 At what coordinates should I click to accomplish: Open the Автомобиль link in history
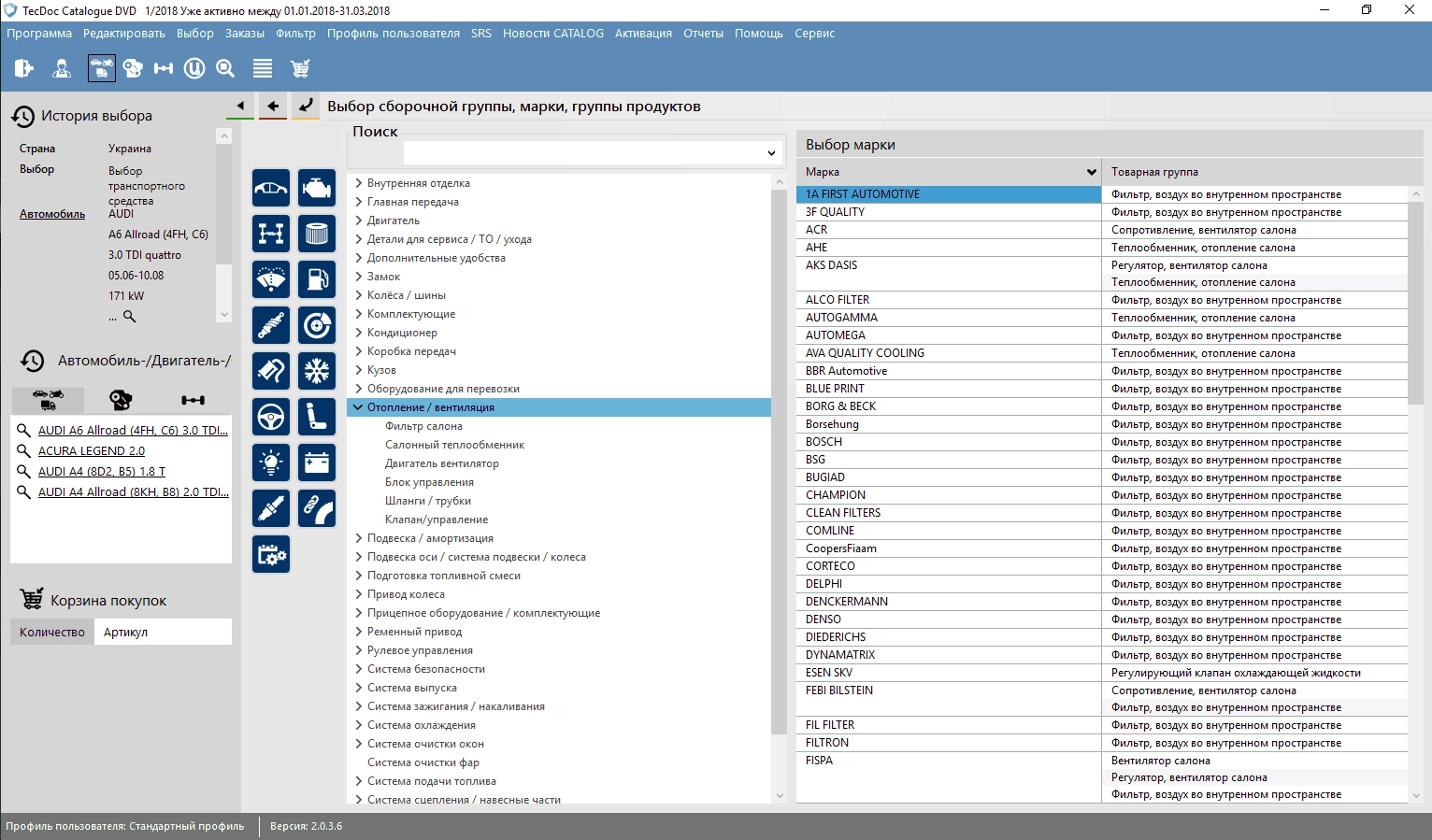[52, 214]
